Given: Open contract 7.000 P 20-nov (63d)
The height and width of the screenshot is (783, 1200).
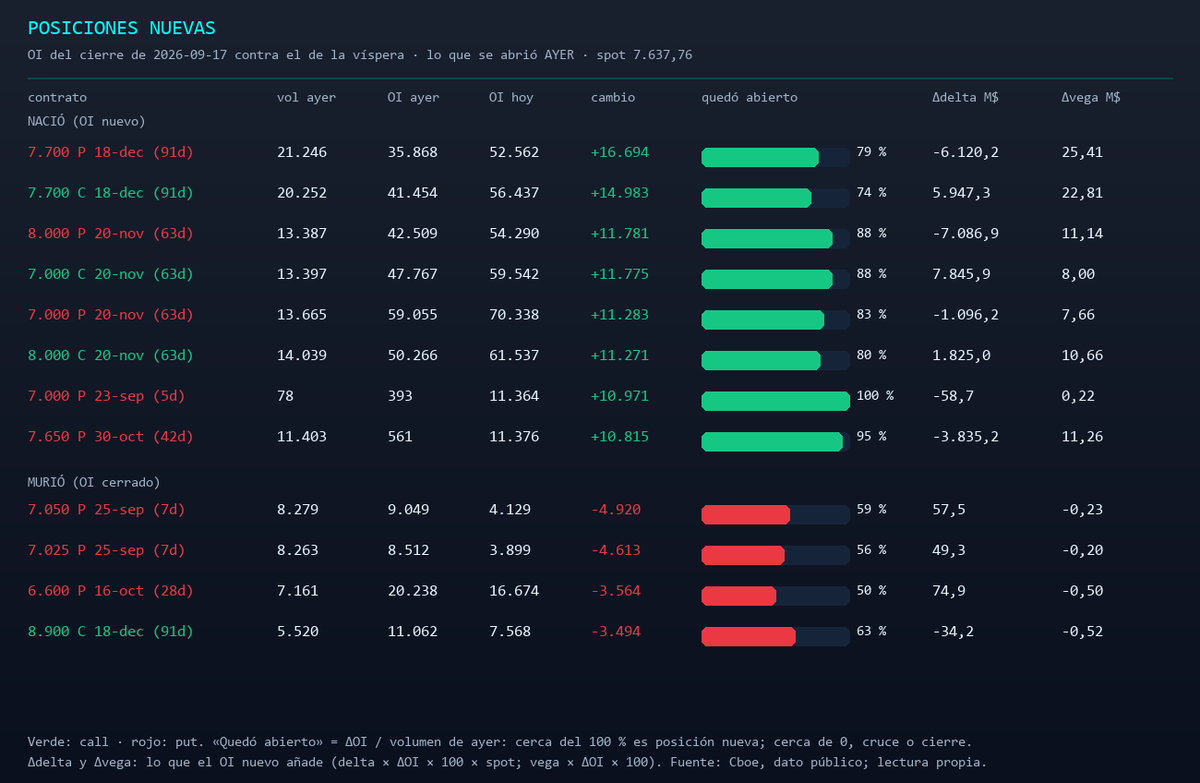Looking at the screenshot, I should click(110, 315).
